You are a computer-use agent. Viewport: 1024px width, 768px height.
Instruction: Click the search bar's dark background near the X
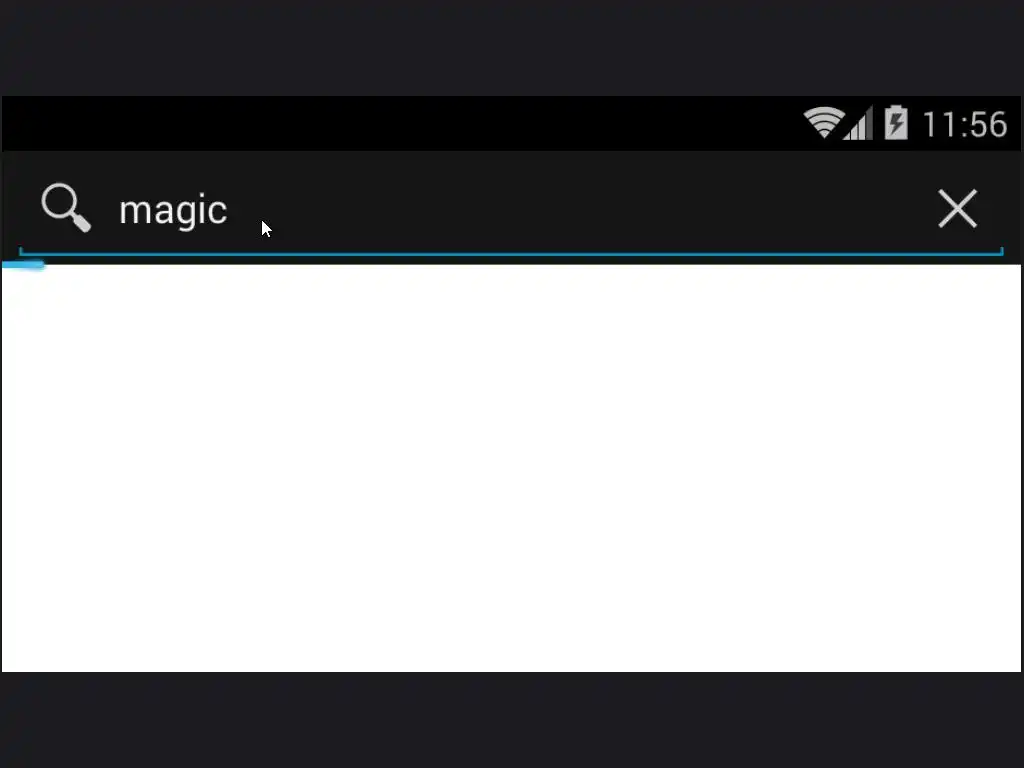coord(908,209)
